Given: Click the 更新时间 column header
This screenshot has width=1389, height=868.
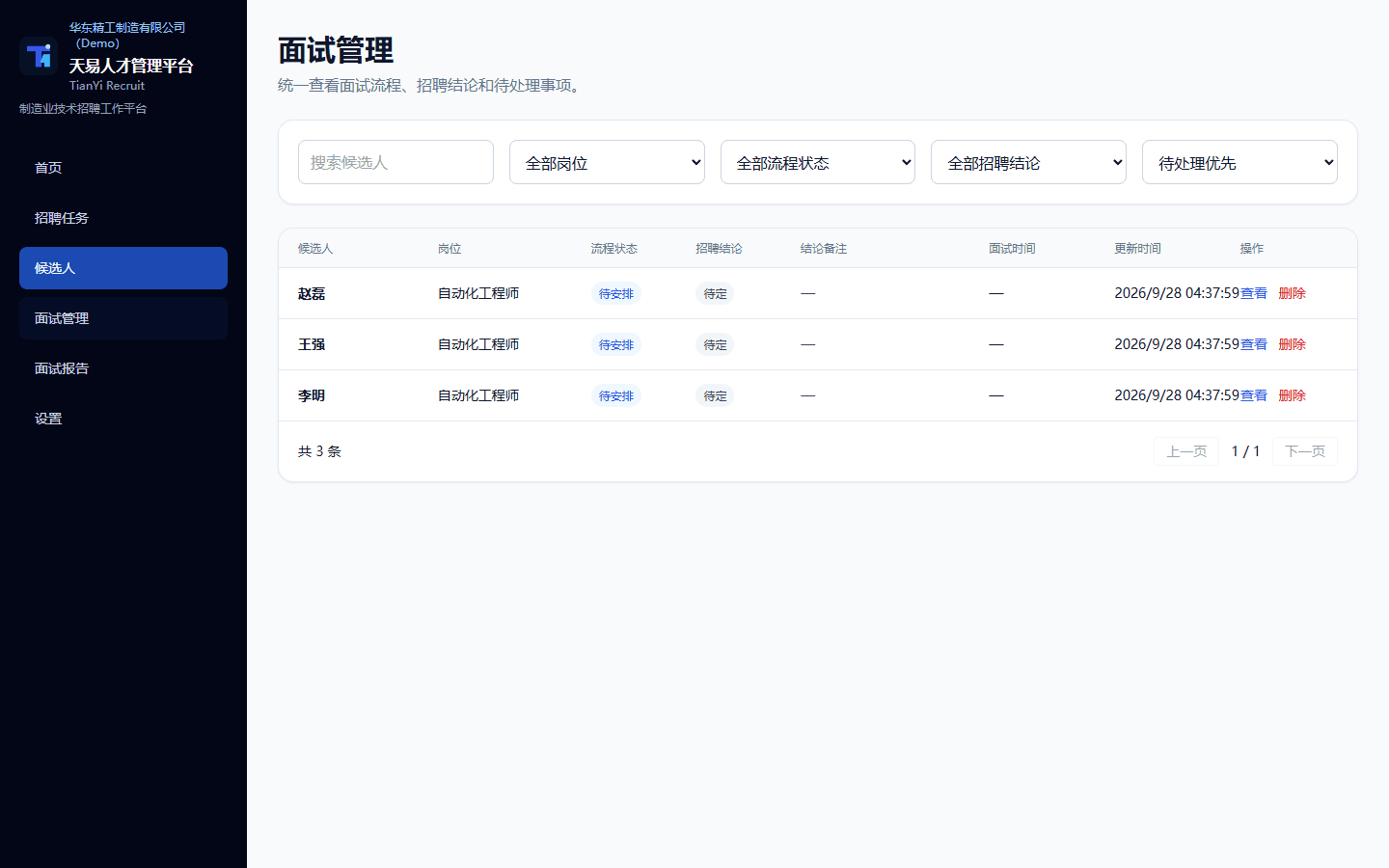Looking at the screenshot, I should pos(1138,249).
